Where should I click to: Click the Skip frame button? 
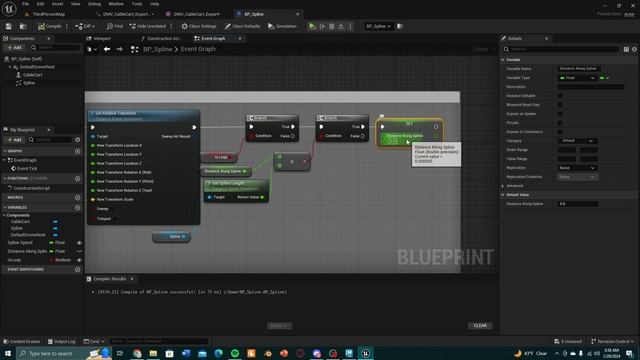point(322,26)
